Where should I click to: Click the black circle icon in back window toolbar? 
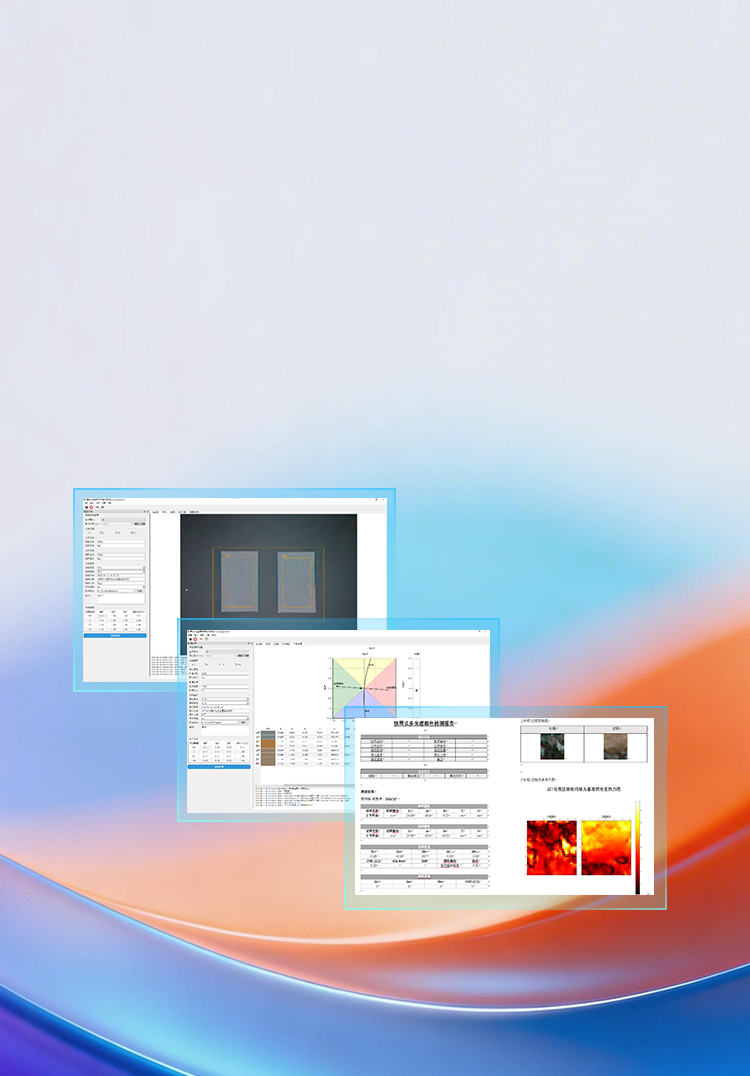(86, 507)
